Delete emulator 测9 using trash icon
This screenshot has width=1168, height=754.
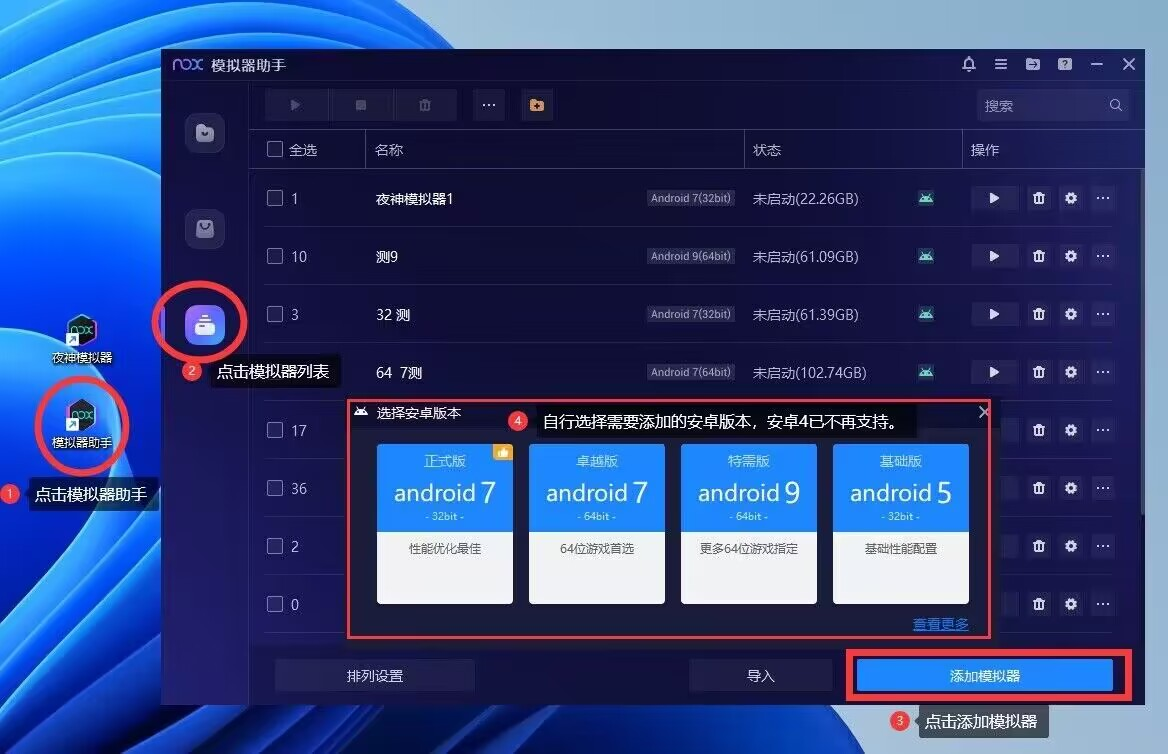(x=1038, y=256)
